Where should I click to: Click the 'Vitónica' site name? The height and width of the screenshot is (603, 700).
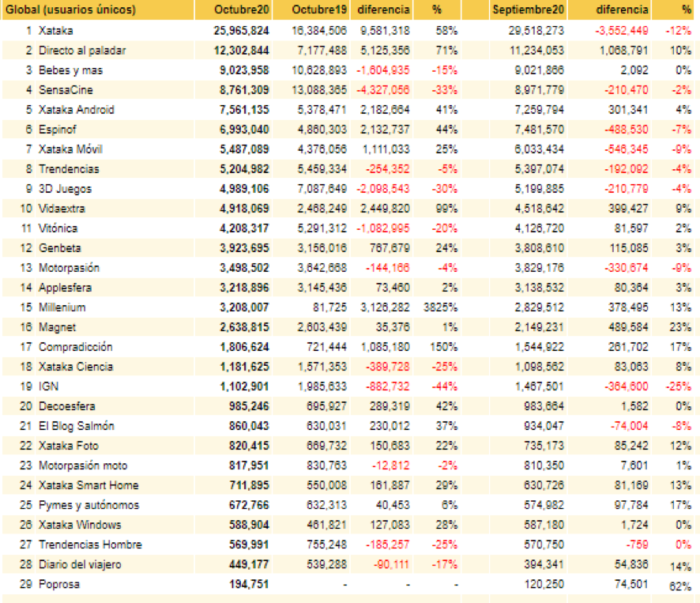click(x=58, y=228)
